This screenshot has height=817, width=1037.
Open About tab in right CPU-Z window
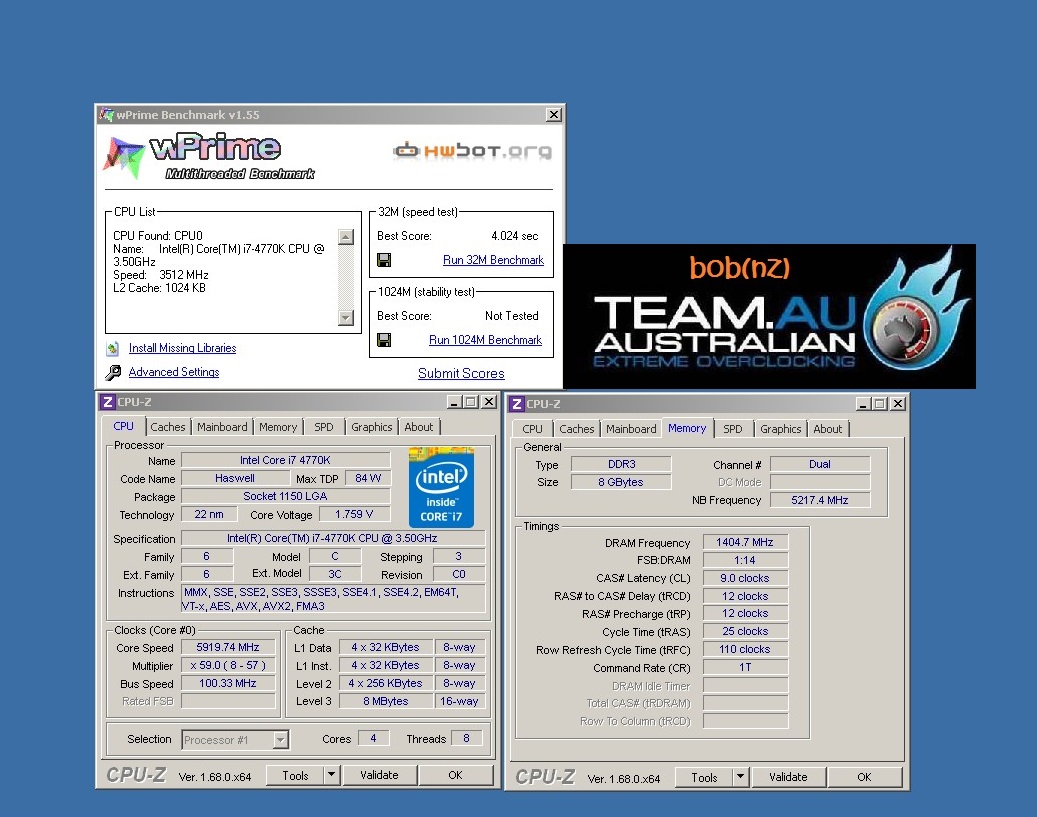point(827,429)
